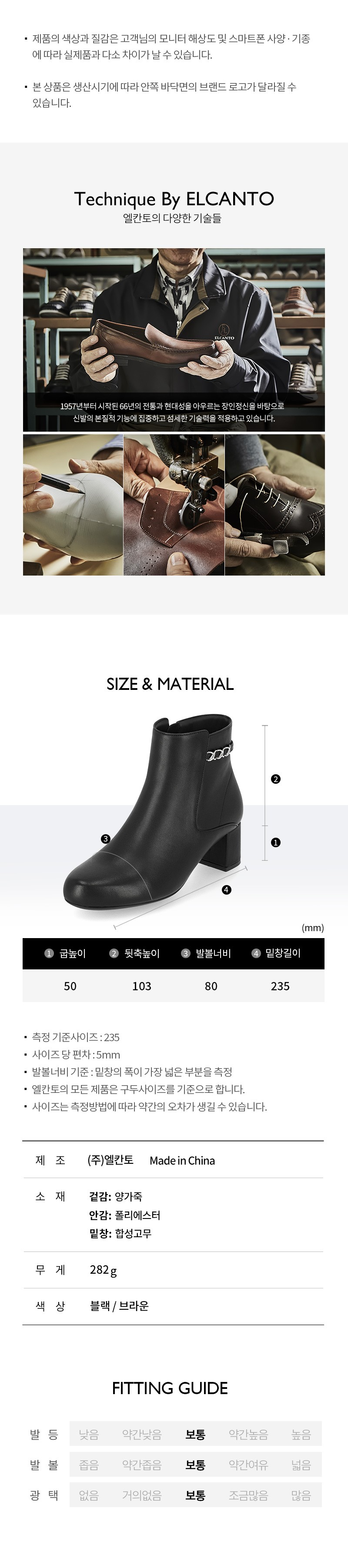Choose 조금많음 in the 광택 row
This screenshot has height=1568, width=348.
tap(248, 1495)
